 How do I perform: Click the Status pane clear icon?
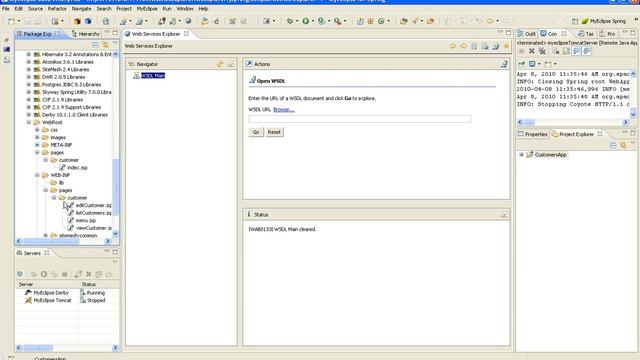pos(504,214)
